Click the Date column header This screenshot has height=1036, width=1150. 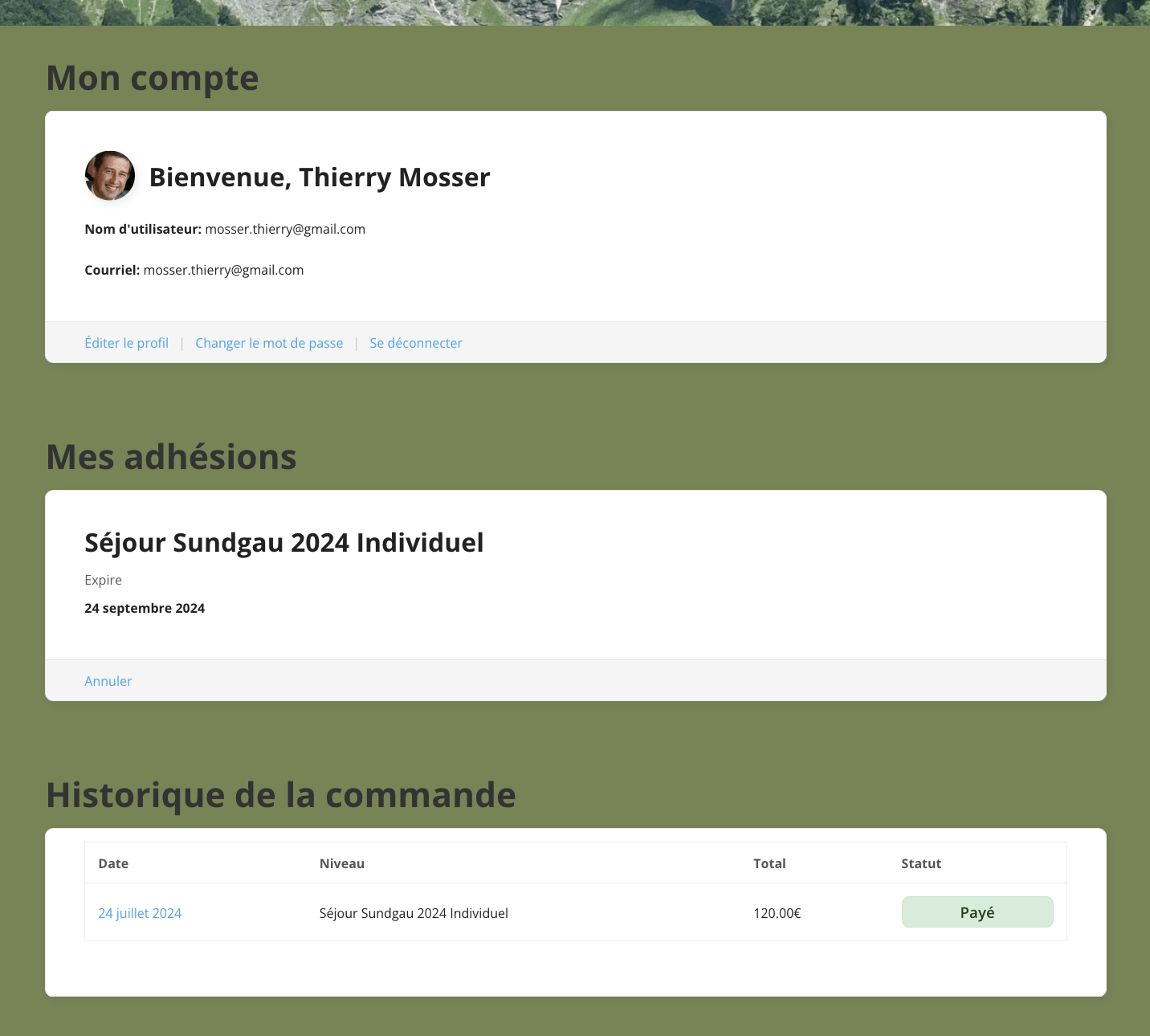pyautogui.click(x=113, y=863)
